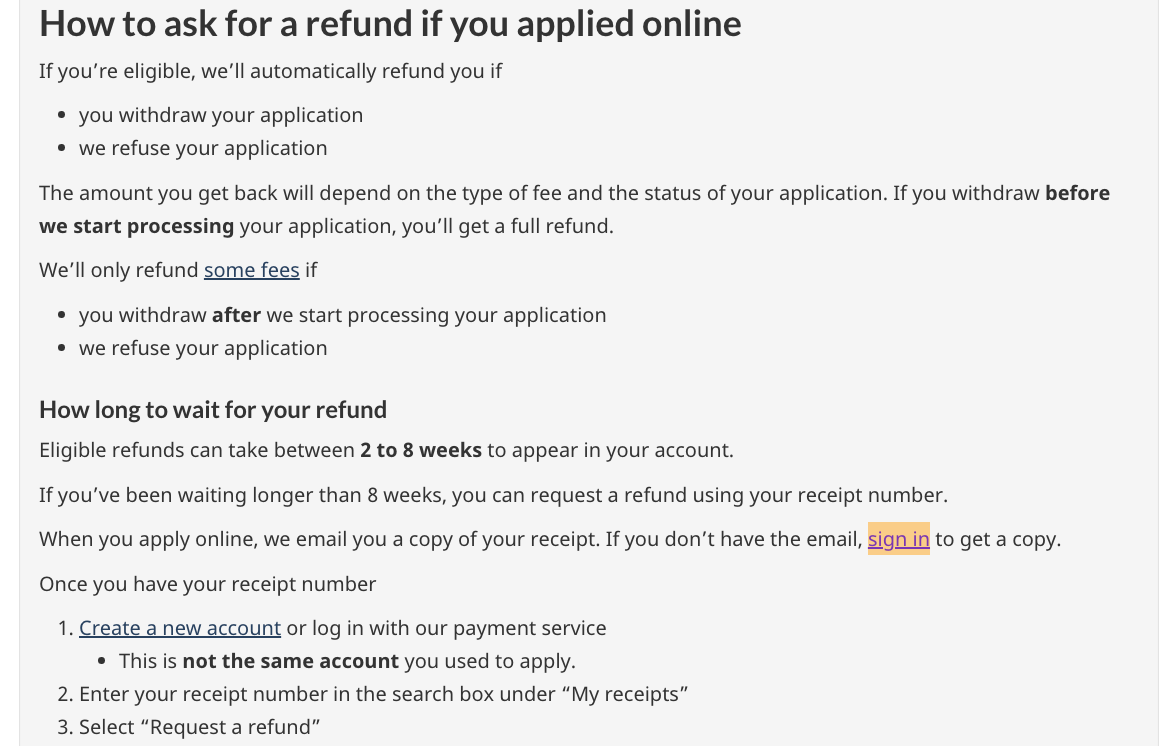Click the first "we refuse your application" bullet
Viewport: 1160px width, 746px height.
[x=203, y=148]
